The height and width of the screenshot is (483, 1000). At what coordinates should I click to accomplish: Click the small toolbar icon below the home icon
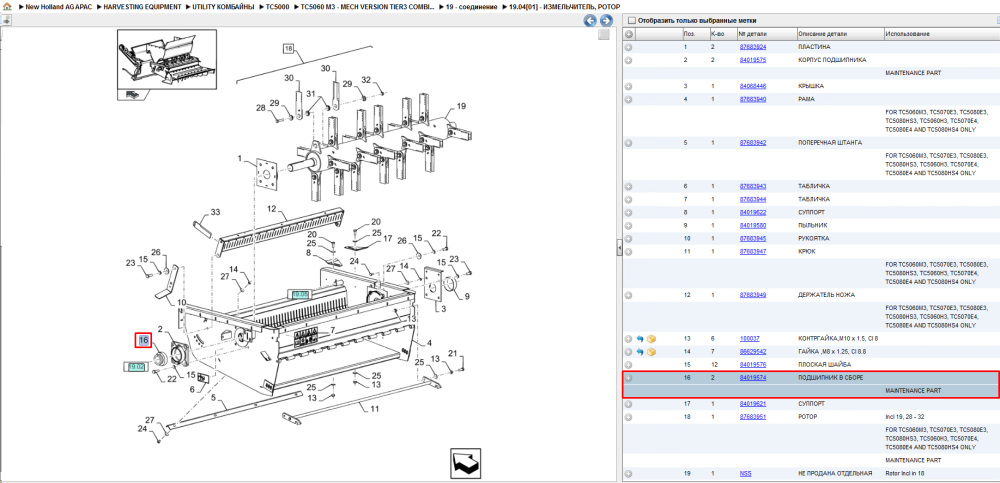pos(6,19)
